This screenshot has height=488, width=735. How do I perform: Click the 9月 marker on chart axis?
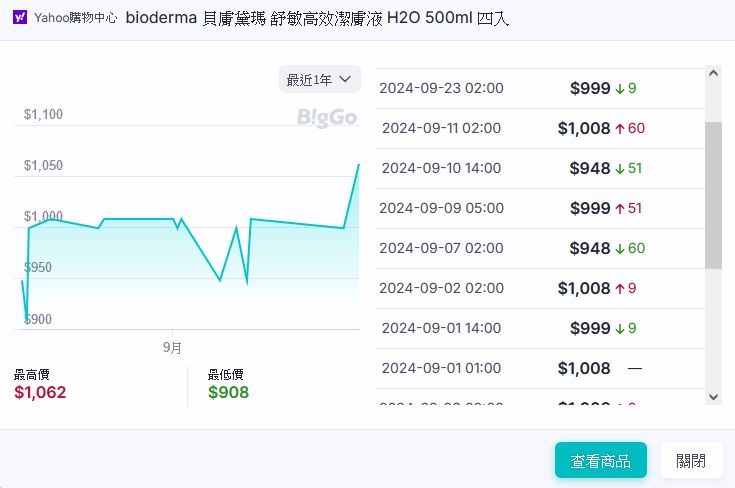click(x=172, y=347)
